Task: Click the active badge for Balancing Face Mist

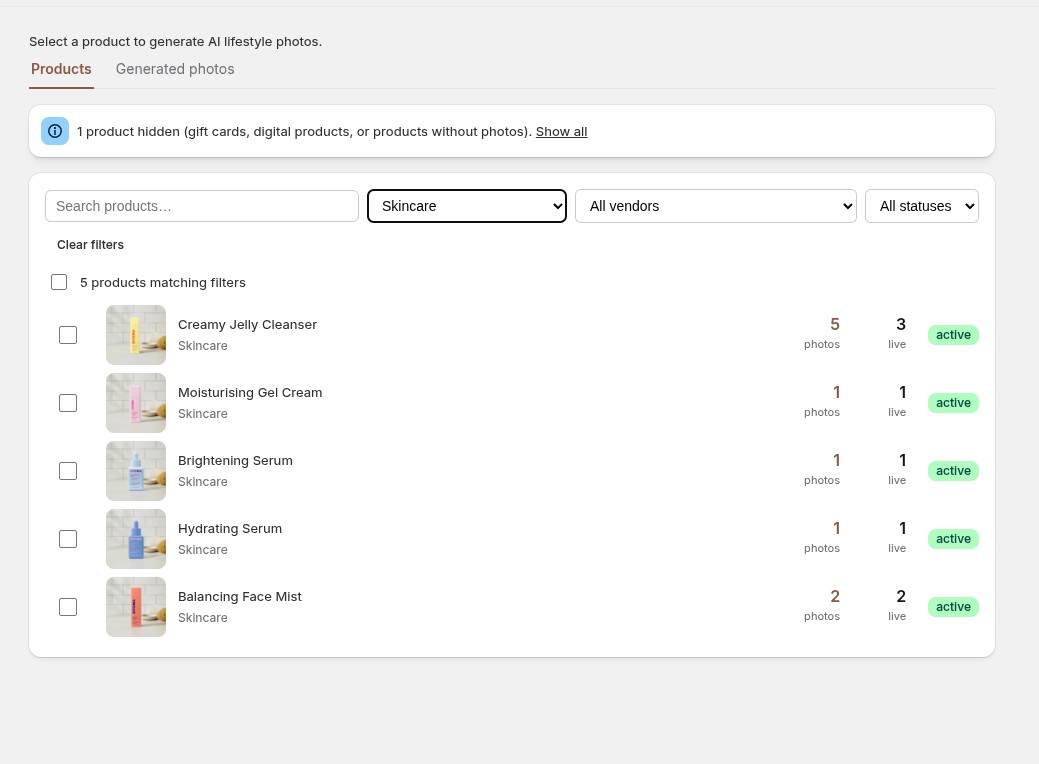Action: coord(953,607)
